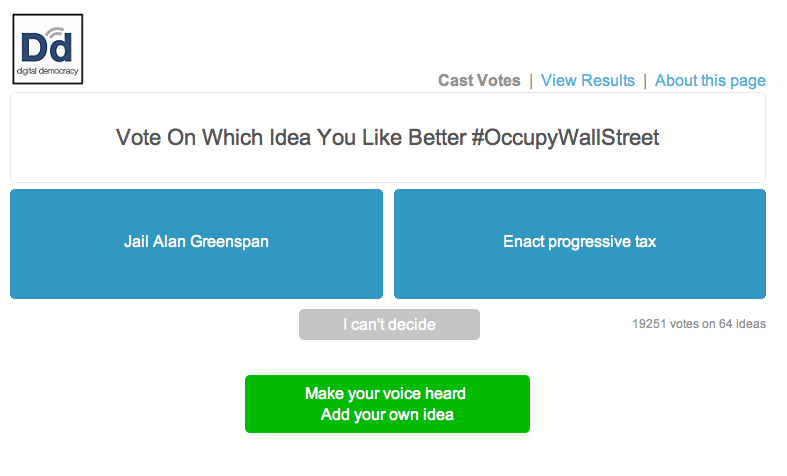Click the separator bar after Cast Votes
The height and width of the screenshot is (476, 787).
pos(531,81)
